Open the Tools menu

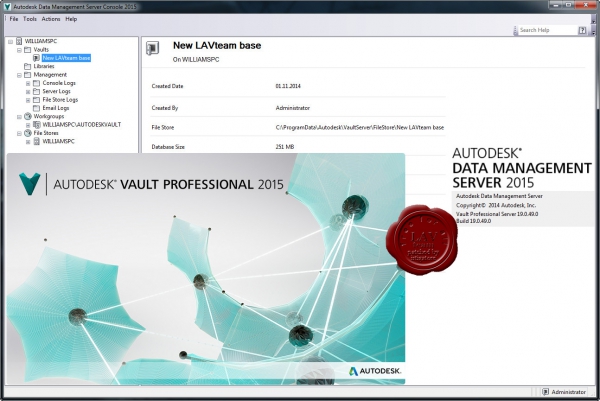[x=30, y=19]
